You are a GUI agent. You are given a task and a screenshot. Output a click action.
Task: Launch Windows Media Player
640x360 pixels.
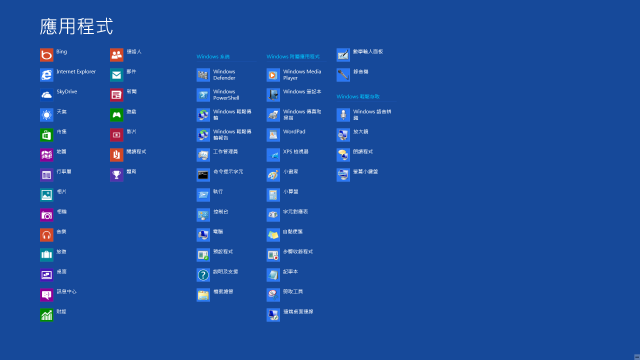[273, 75]
